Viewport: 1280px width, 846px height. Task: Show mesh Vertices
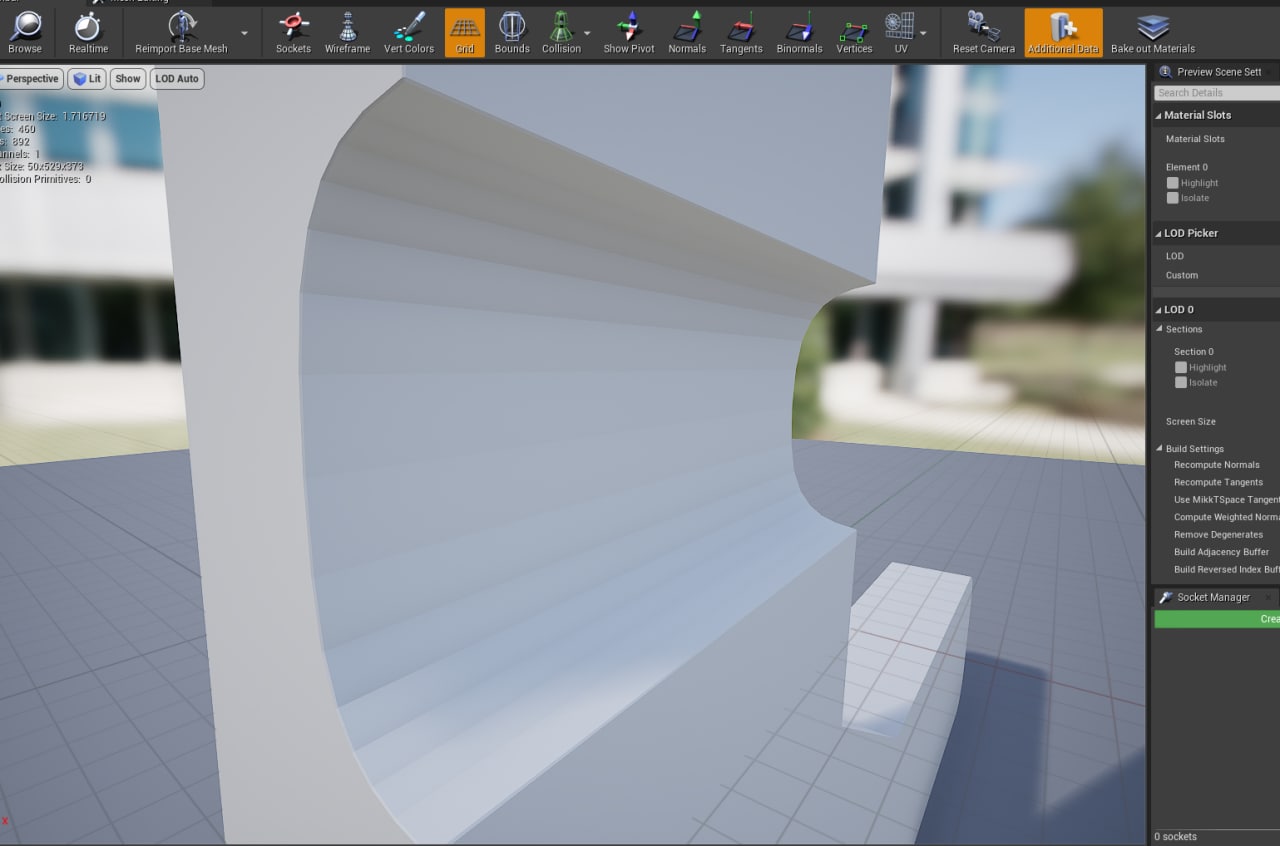click(854, 33)
